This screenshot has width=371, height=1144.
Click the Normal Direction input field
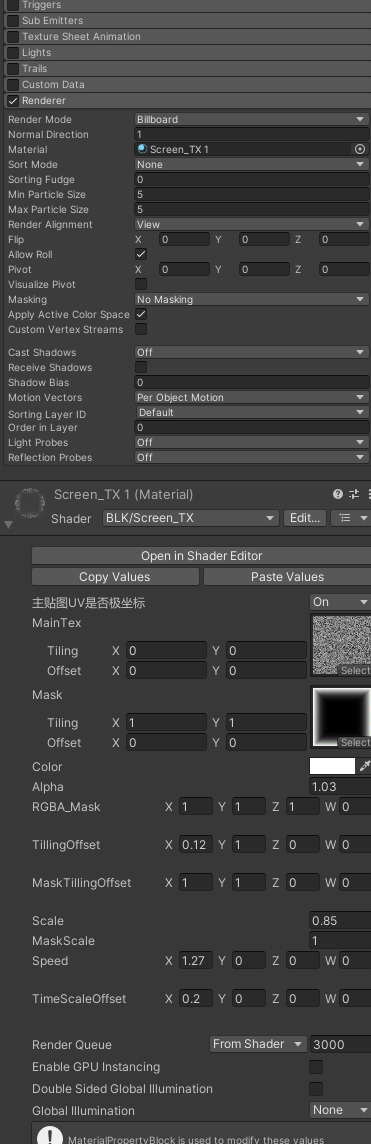tap(251, 134)
